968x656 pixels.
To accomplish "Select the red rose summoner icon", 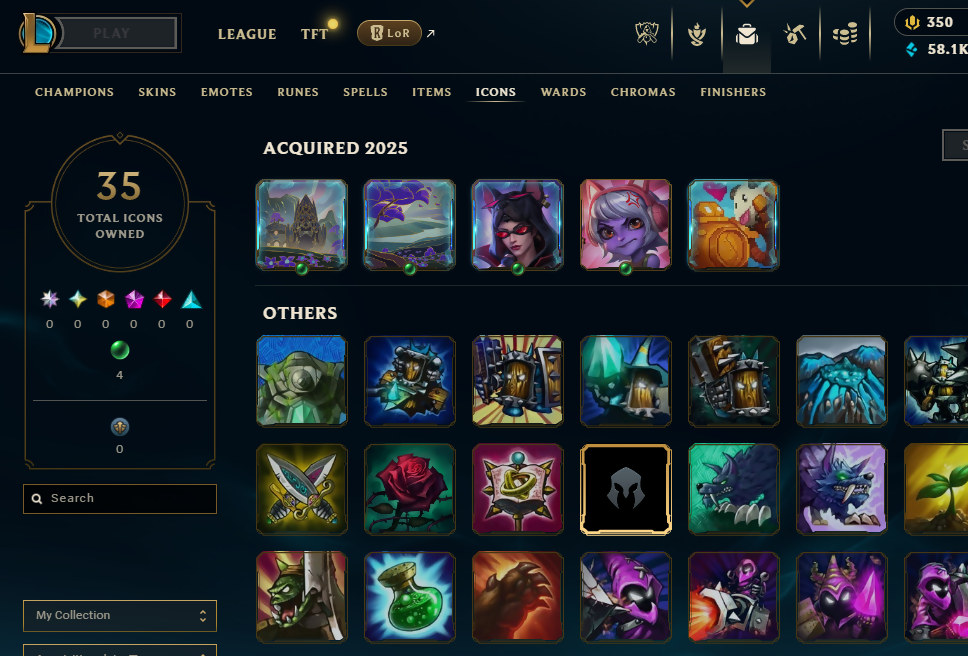I will [x=410, y=489].
